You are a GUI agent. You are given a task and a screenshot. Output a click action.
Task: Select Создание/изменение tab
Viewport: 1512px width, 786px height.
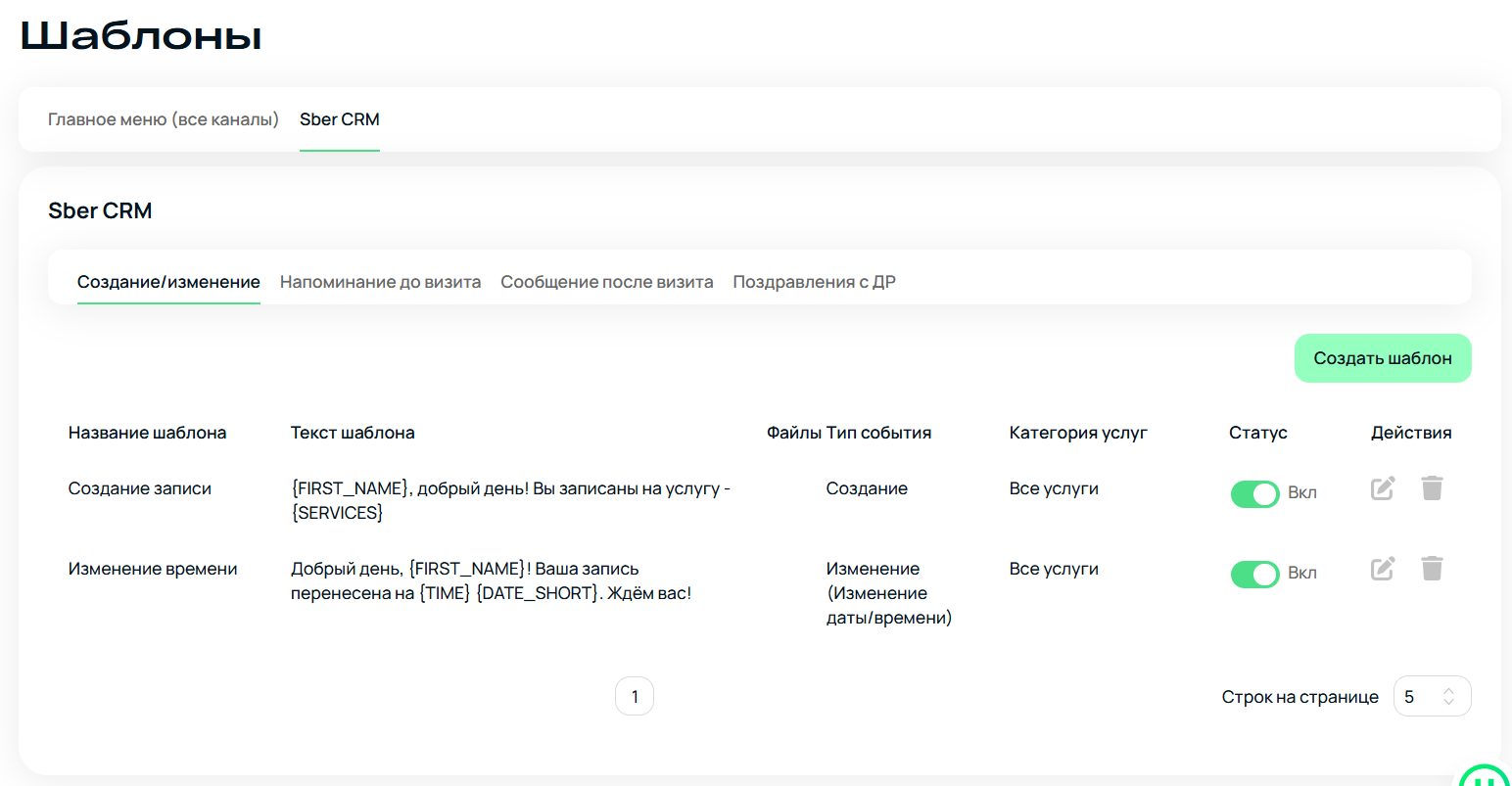tap(168, 282)
